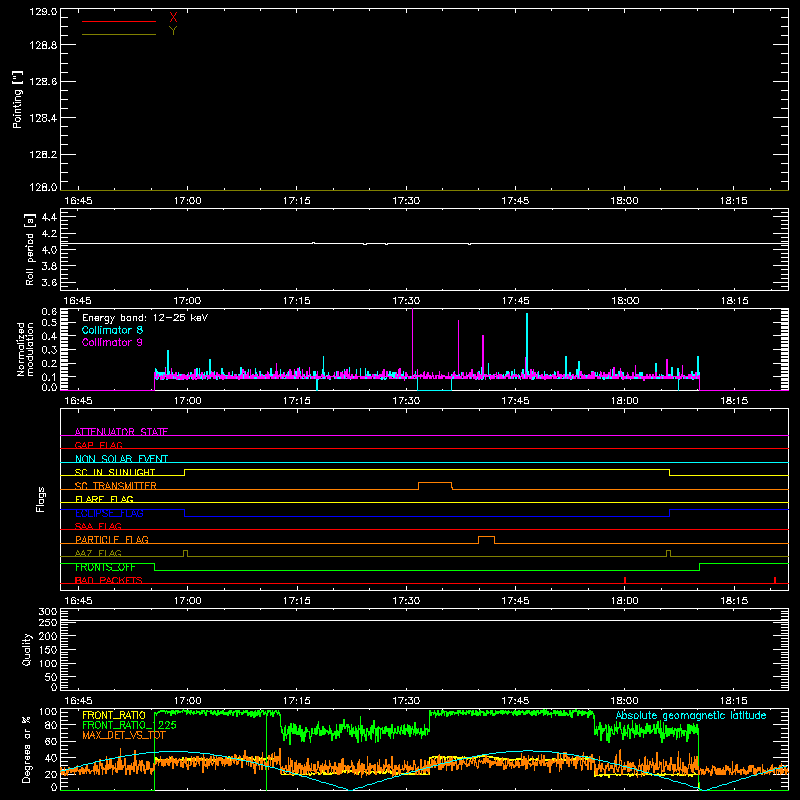The width and height of the screenshot is (800, 800).
Task: Click the 0.3 tick on modulation axis
Action: point(49,350)
